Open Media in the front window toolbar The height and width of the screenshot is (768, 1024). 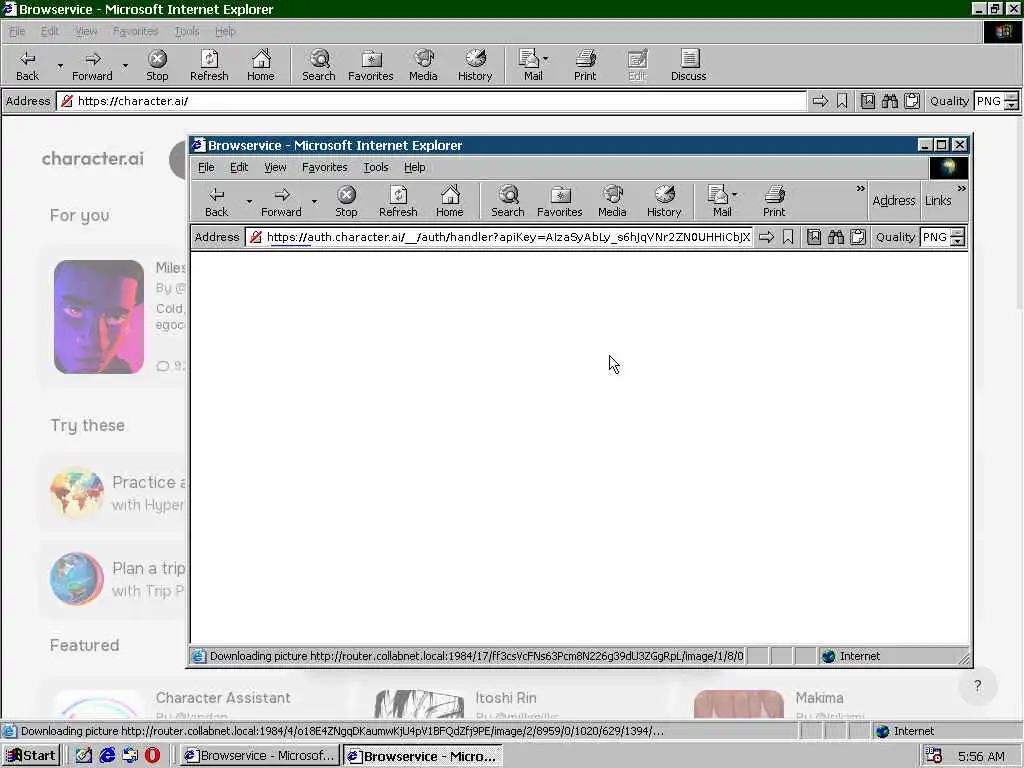[x=612, y=201]
